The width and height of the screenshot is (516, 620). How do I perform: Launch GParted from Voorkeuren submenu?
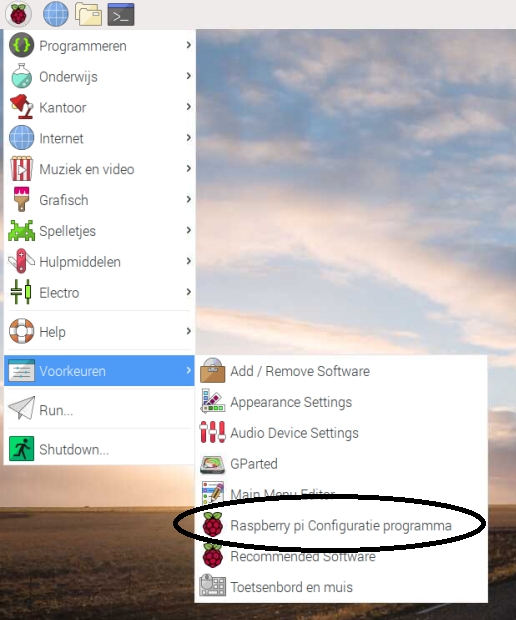341,463
